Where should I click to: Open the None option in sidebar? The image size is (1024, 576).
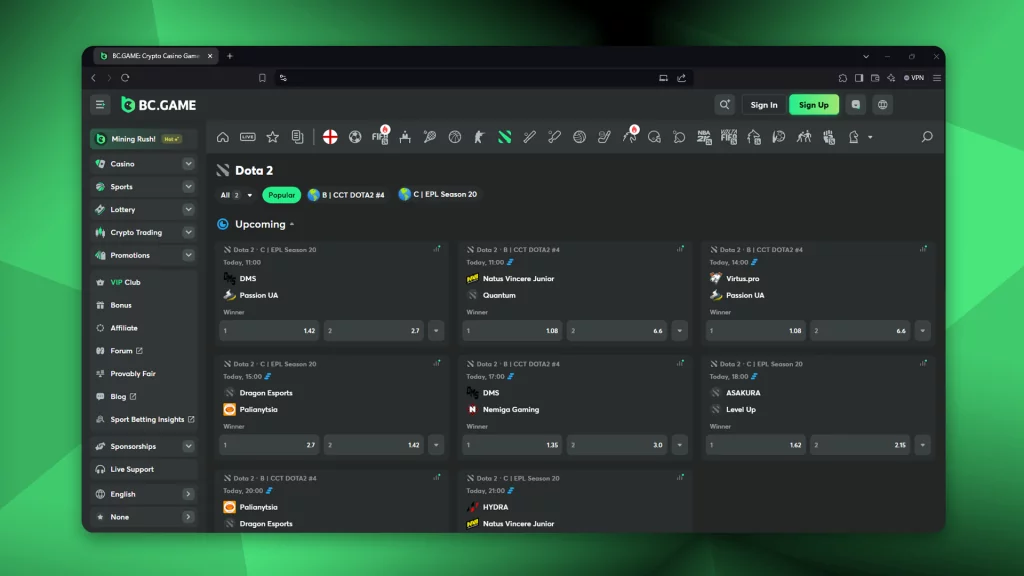(x=144, y=517)
